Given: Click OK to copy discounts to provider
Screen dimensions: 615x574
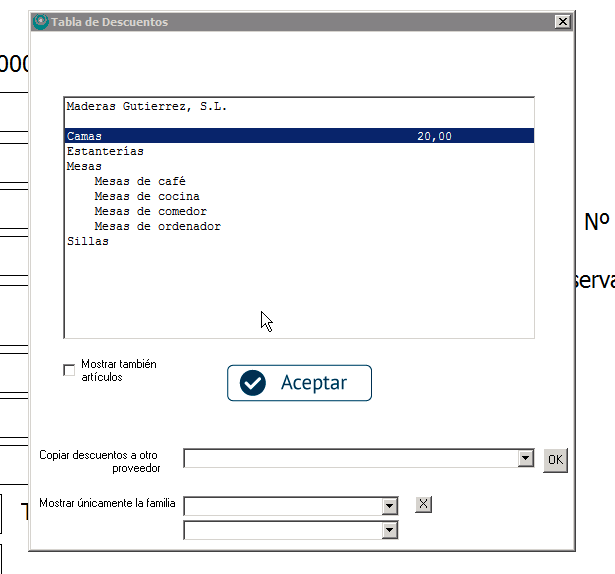Looking at the screenshot, I should [555, 460].
